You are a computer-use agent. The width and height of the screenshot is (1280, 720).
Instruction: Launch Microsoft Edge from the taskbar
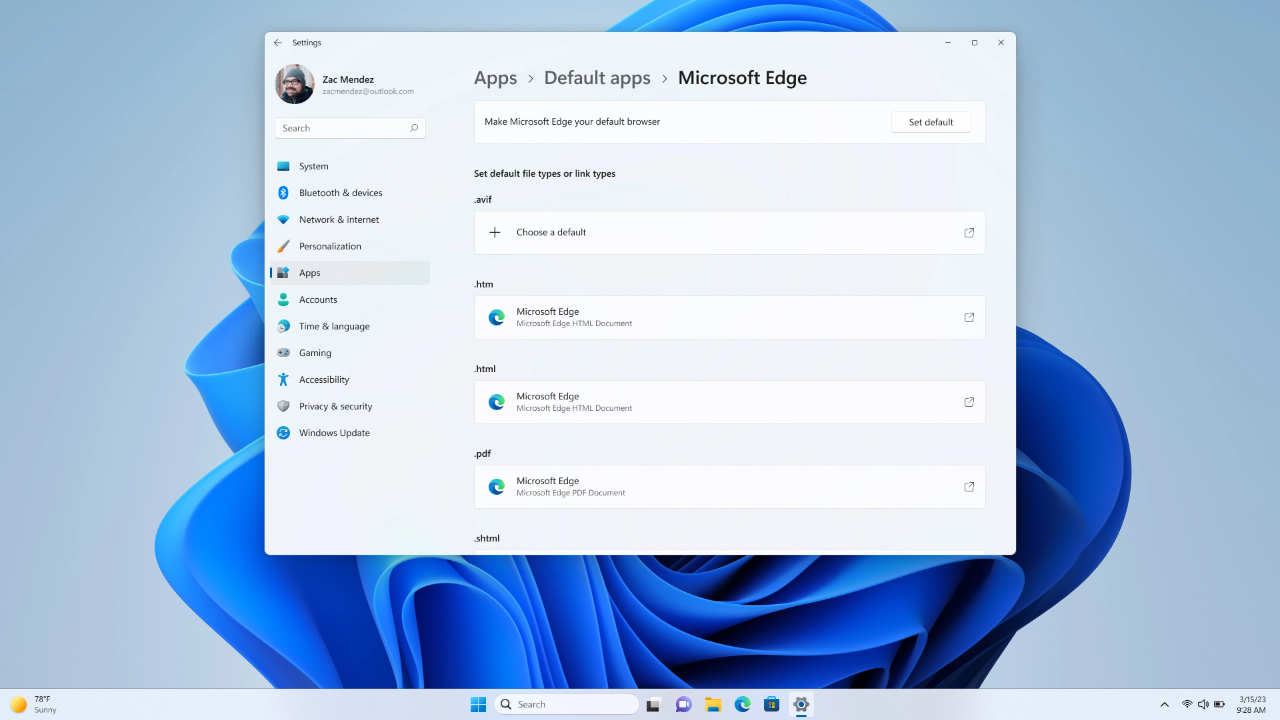click(742, 704)
